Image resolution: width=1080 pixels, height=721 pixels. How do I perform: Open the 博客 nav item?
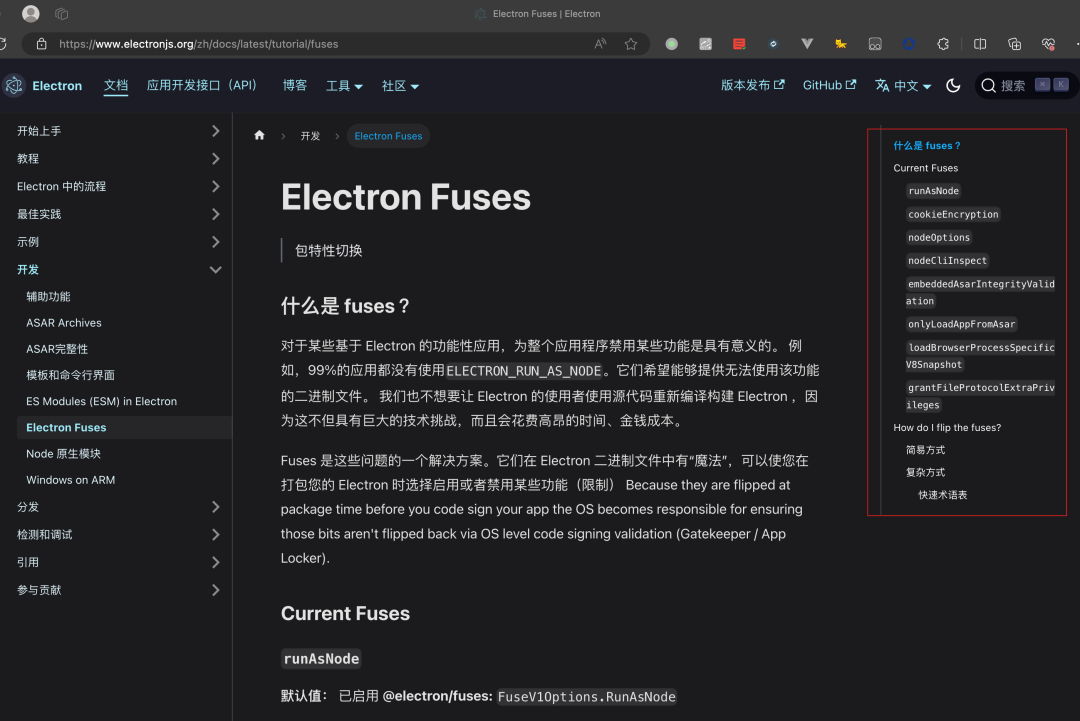(x=295, y=85)
